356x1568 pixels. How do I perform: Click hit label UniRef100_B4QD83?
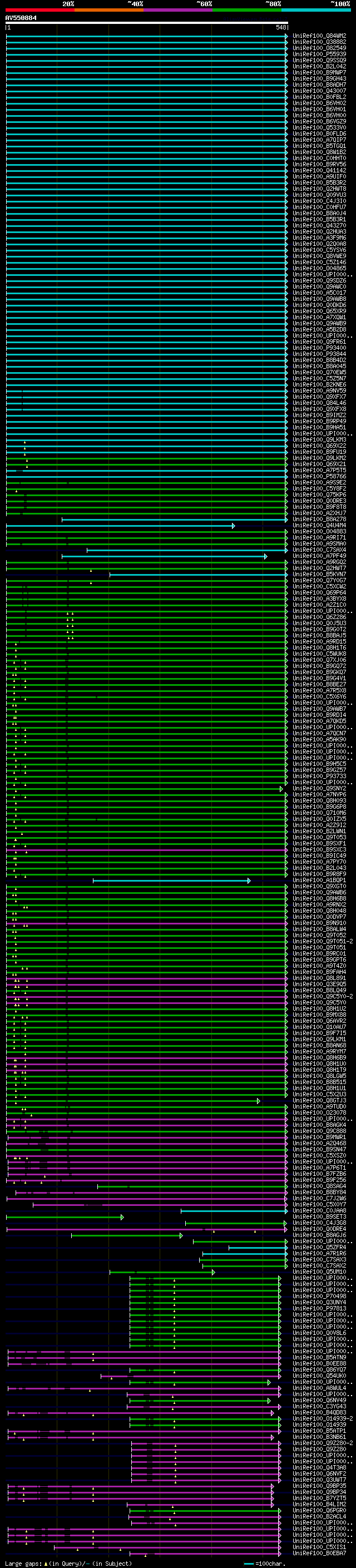(319, 1412)
